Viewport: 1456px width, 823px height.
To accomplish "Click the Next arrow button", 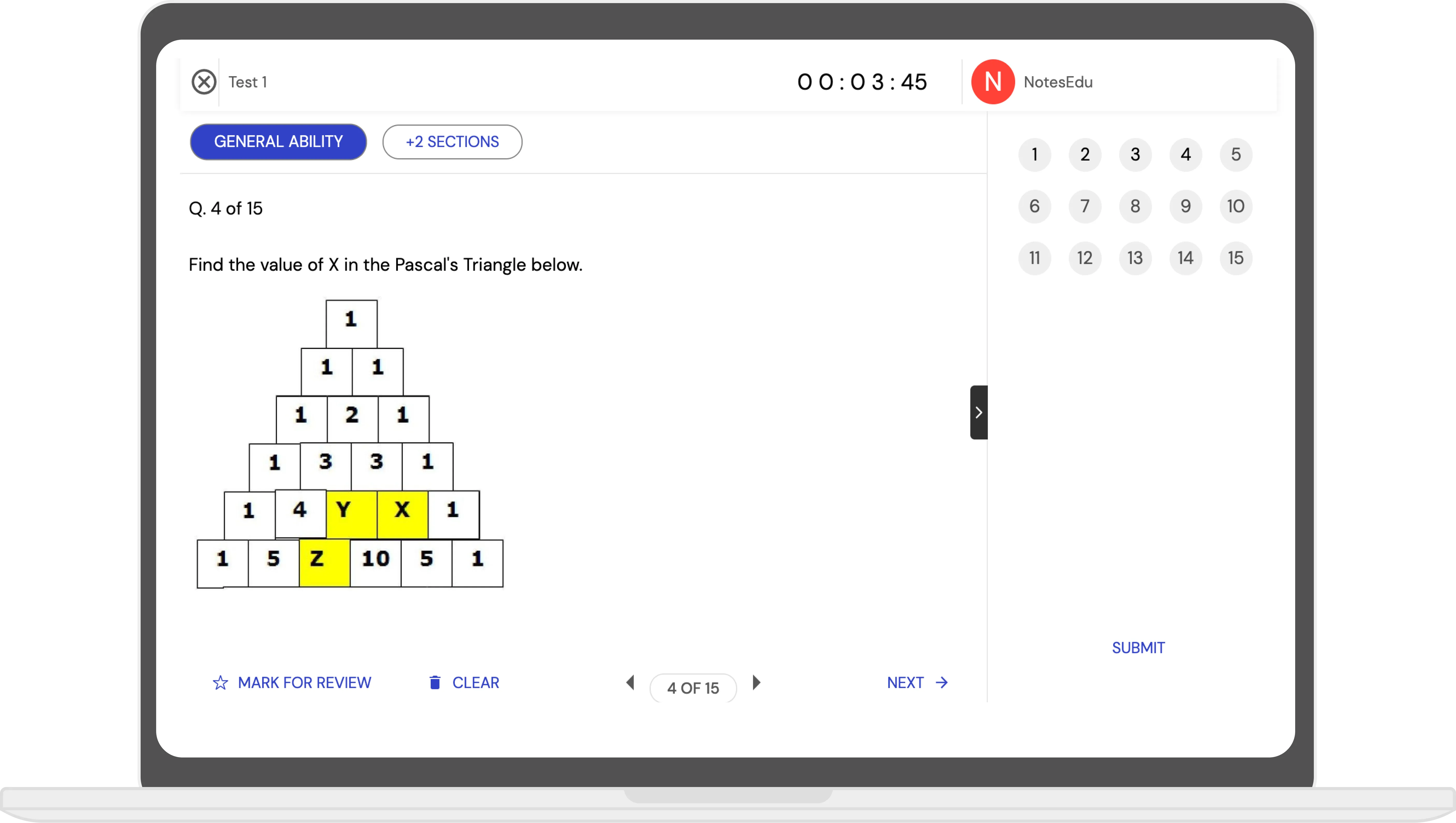I will (917, 683).
